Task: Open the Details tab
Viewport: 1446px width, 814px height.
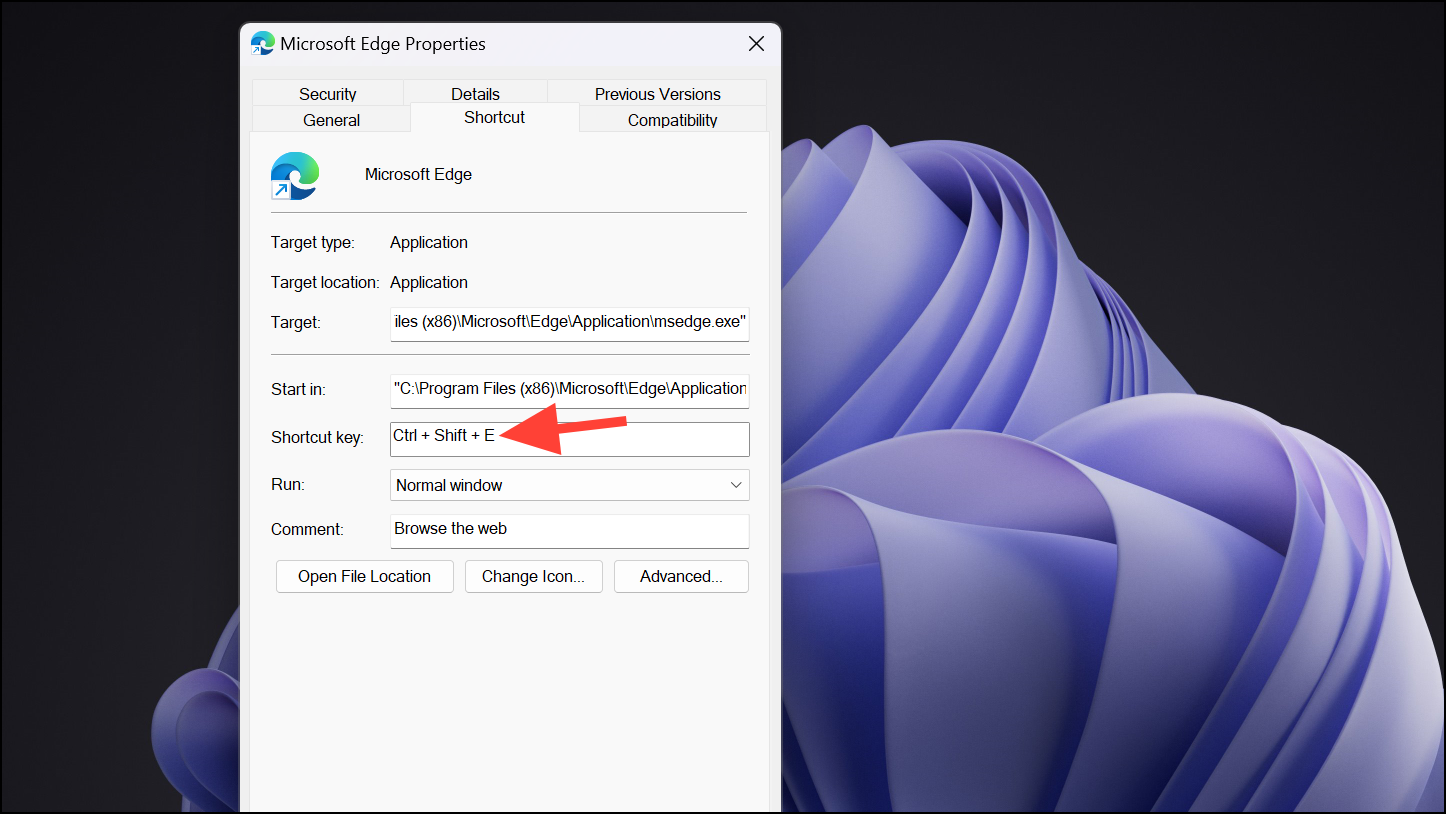Action: click(x=475, y=93)
